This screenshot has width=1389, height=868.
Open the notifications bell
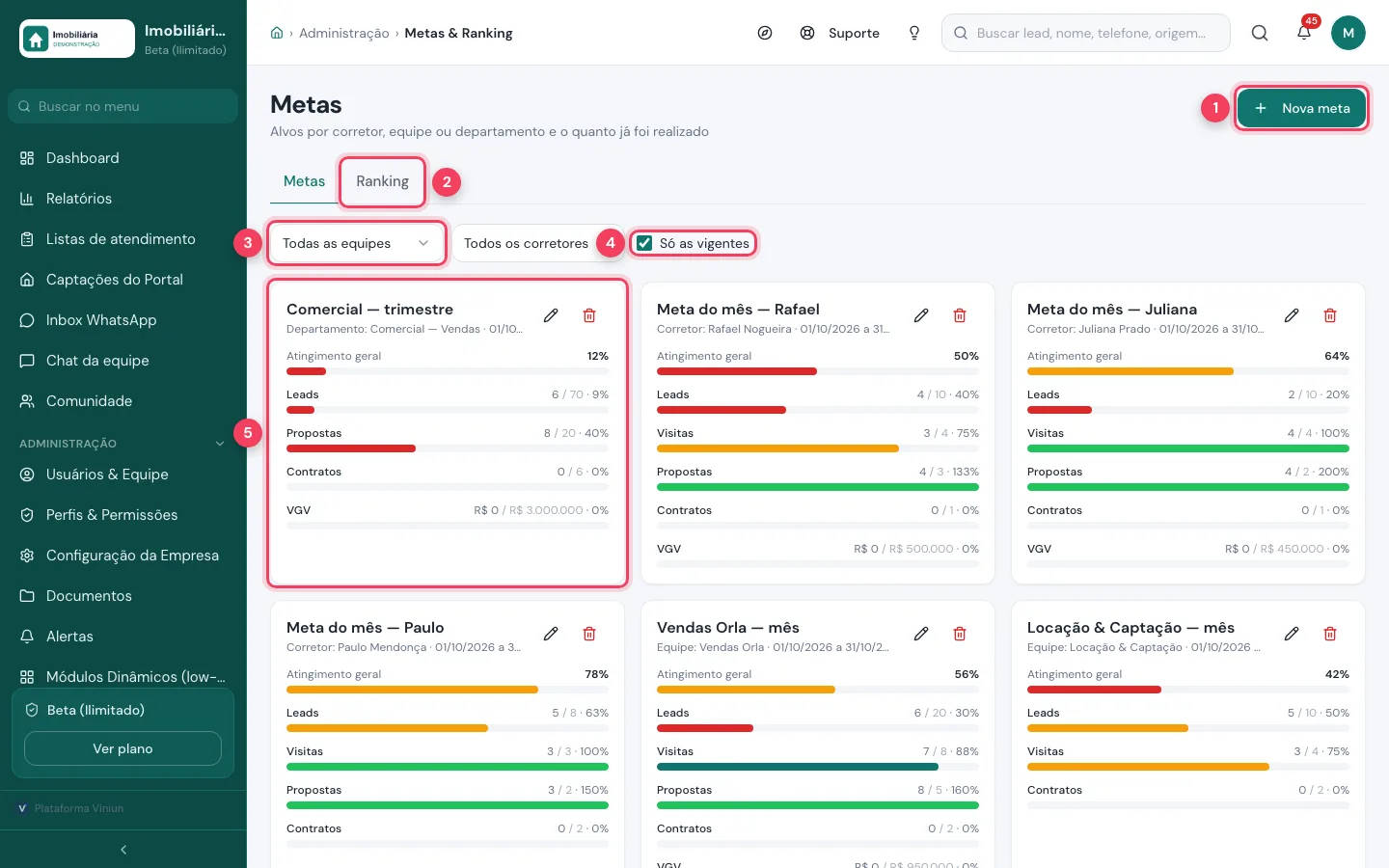pos(1304,33)
